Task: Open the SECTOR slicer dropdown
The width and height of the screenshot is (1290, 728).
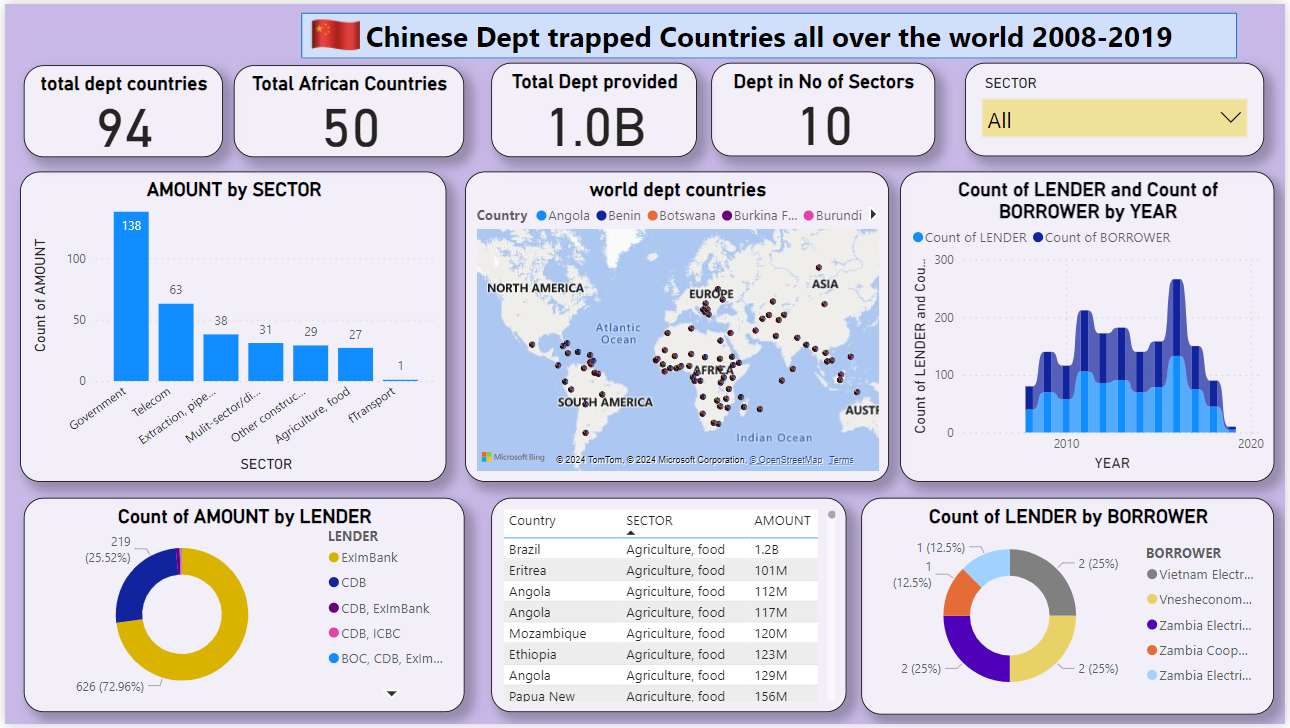Action: [1230, 119]
